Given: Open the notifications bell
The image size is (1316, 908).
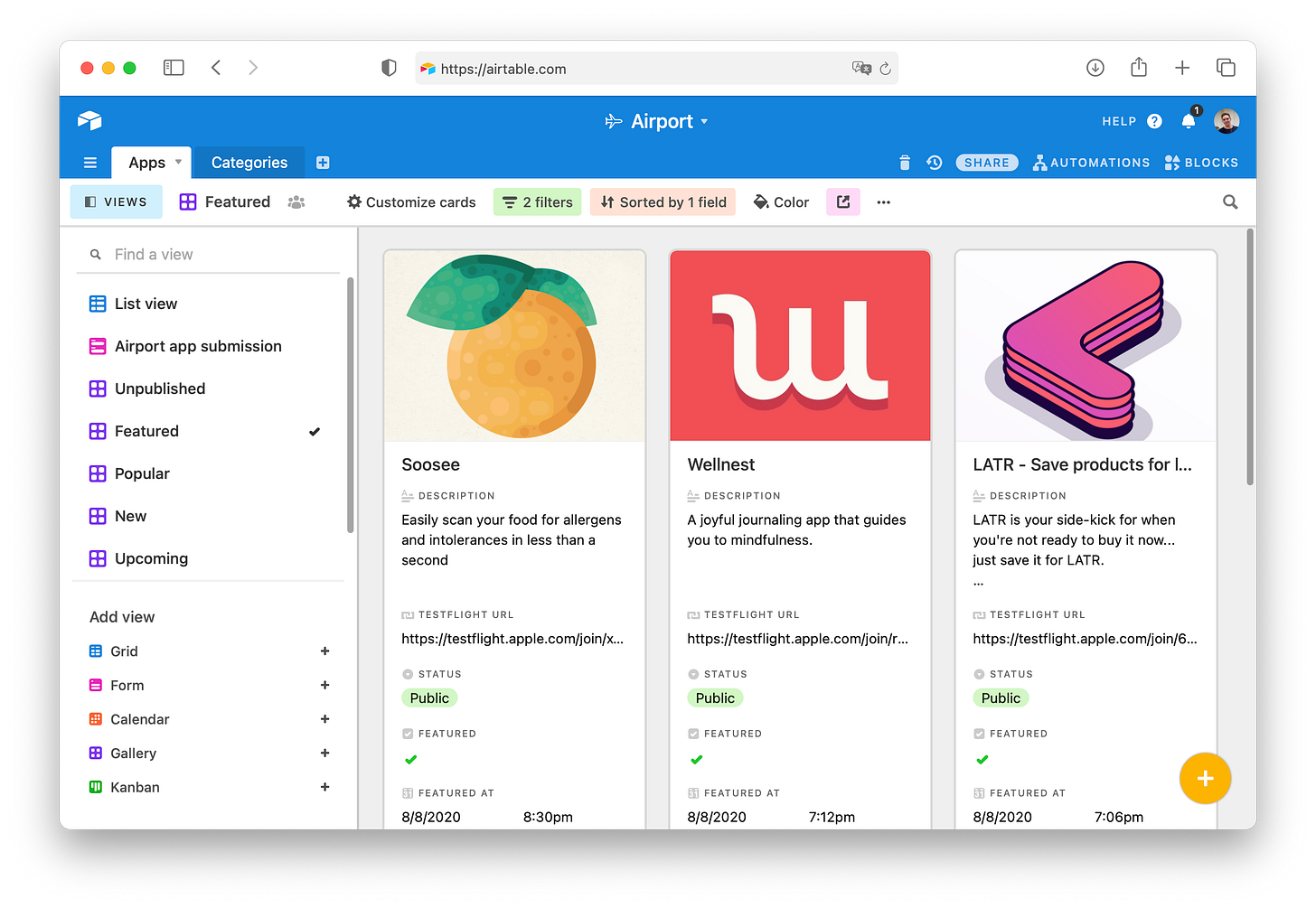Looking at the screenshot, I should 1189,121.
